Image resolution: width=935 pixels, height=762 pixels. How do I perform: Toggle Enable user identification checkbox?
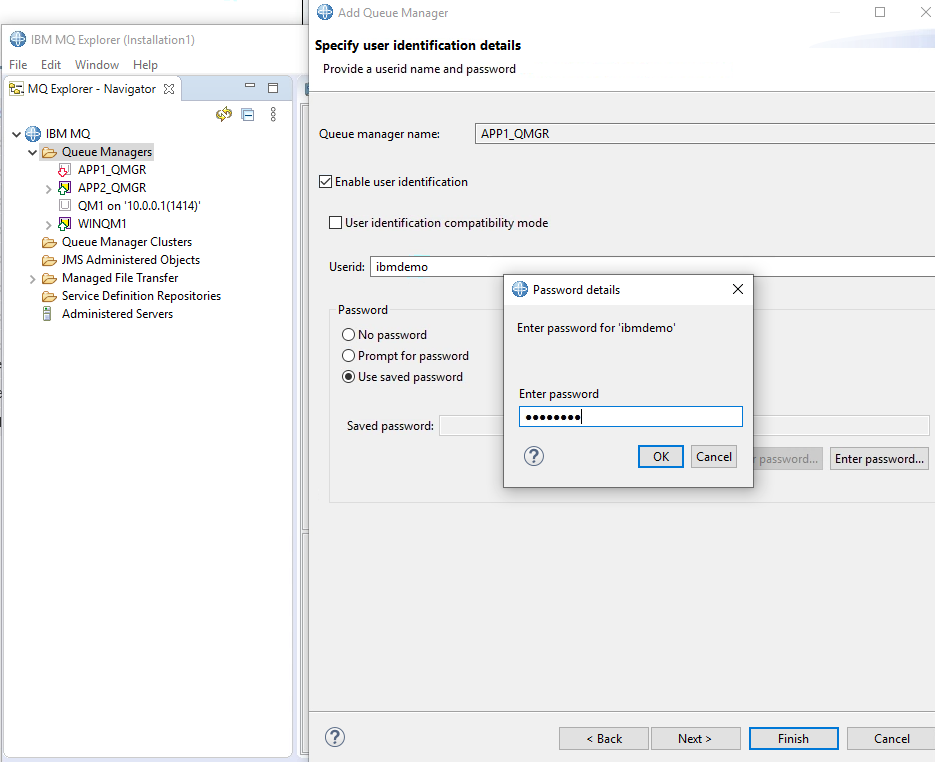click(326, 181)
